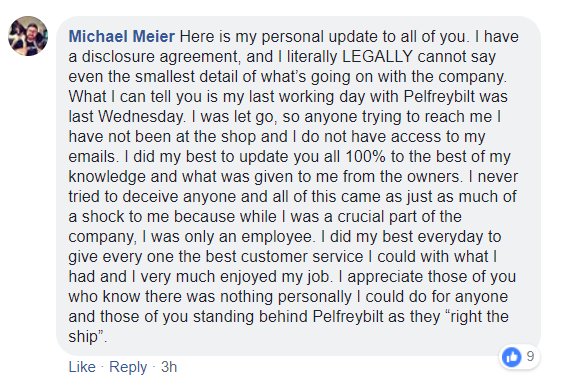This screenshot has width=572, height=392.
Task: Click the word LEGALLY in the comment
Action: (x=377, y=57)
